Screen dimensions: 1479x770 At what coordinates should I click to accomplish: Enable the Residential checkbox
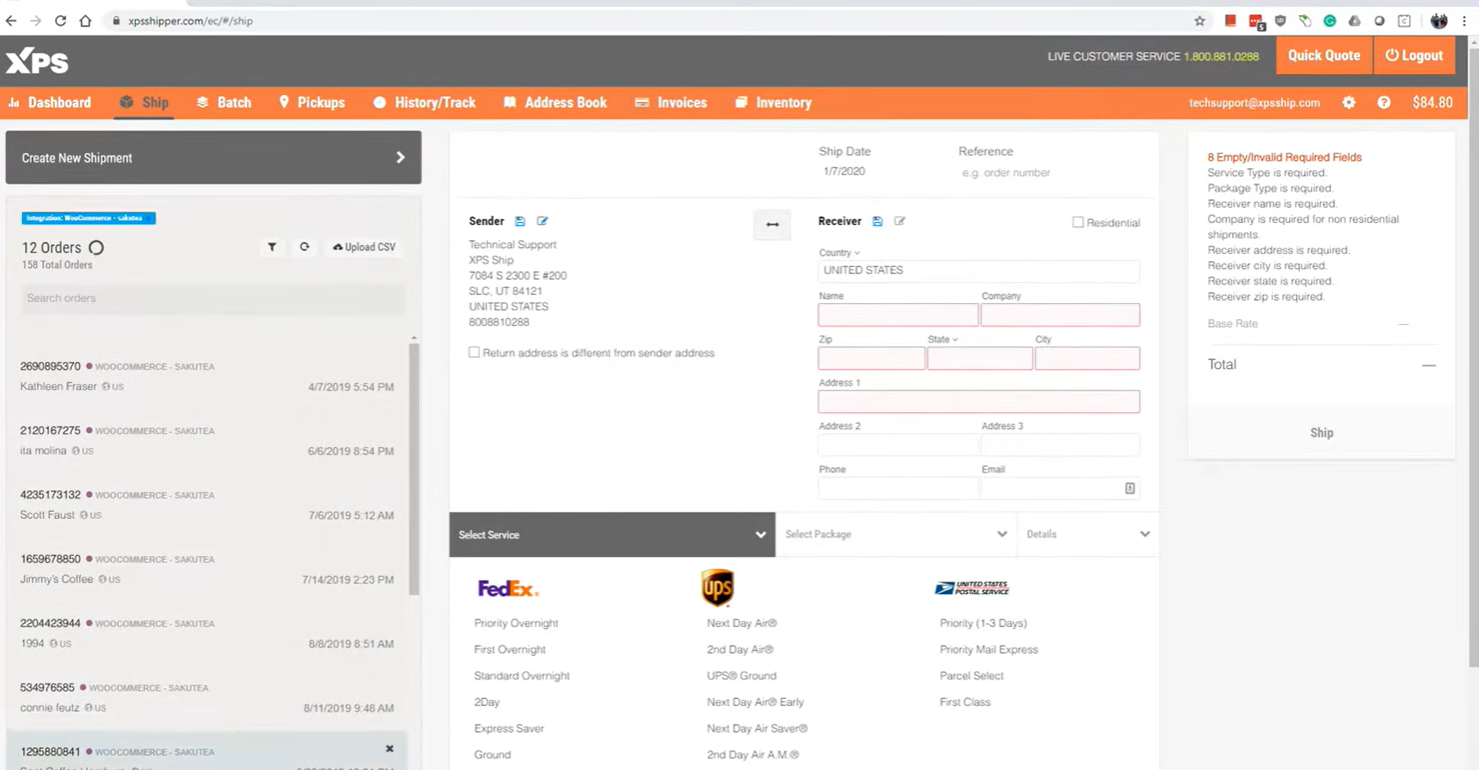point(1077,222)
